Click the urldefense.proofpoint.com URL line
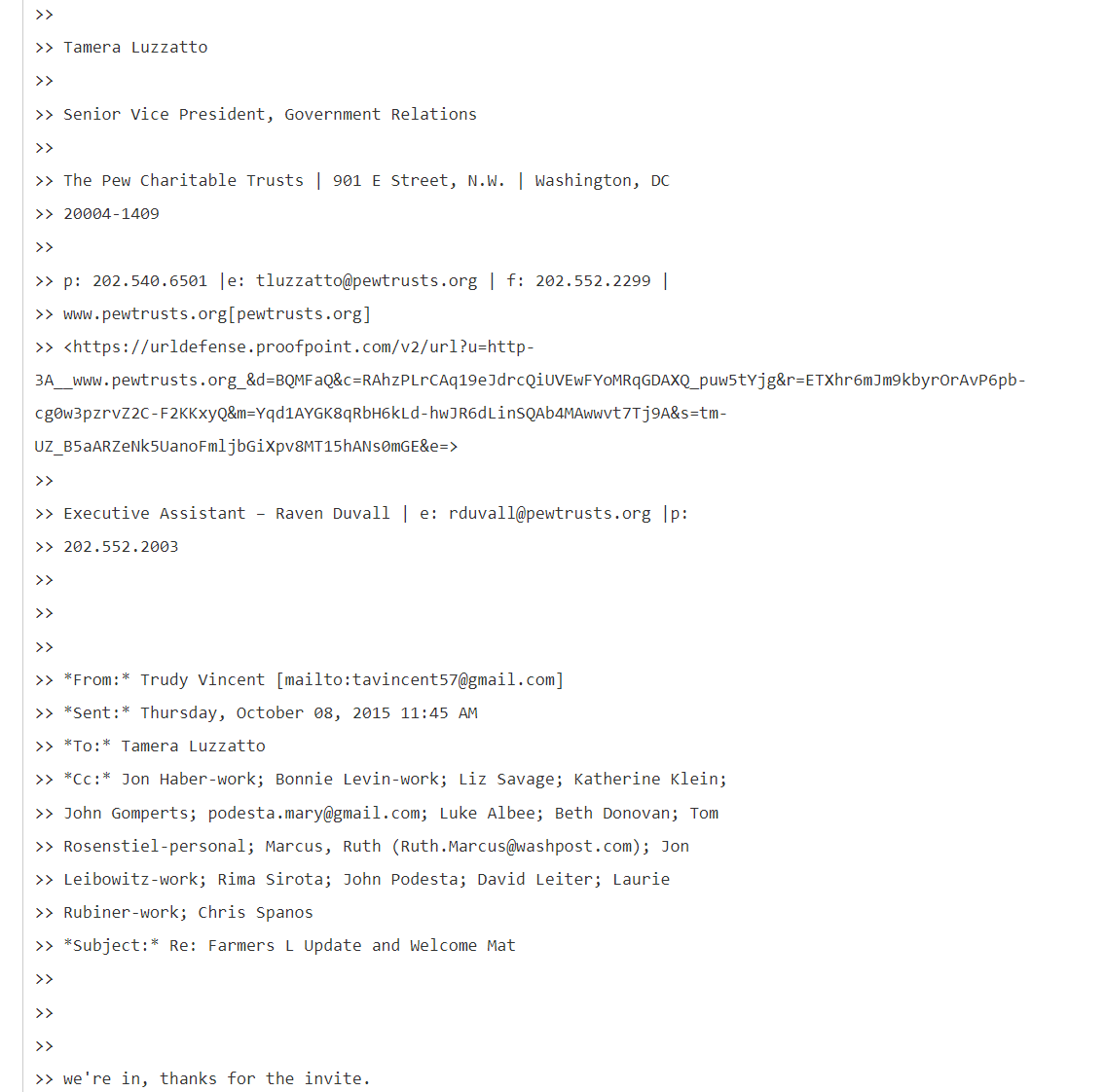Viewport: 1105px width, 1092px height. 299,347
